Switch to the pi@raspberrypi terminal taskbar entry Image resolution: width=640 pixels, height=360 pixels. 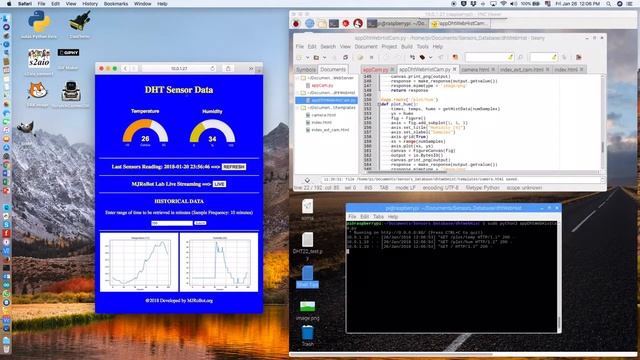(397, 24)
